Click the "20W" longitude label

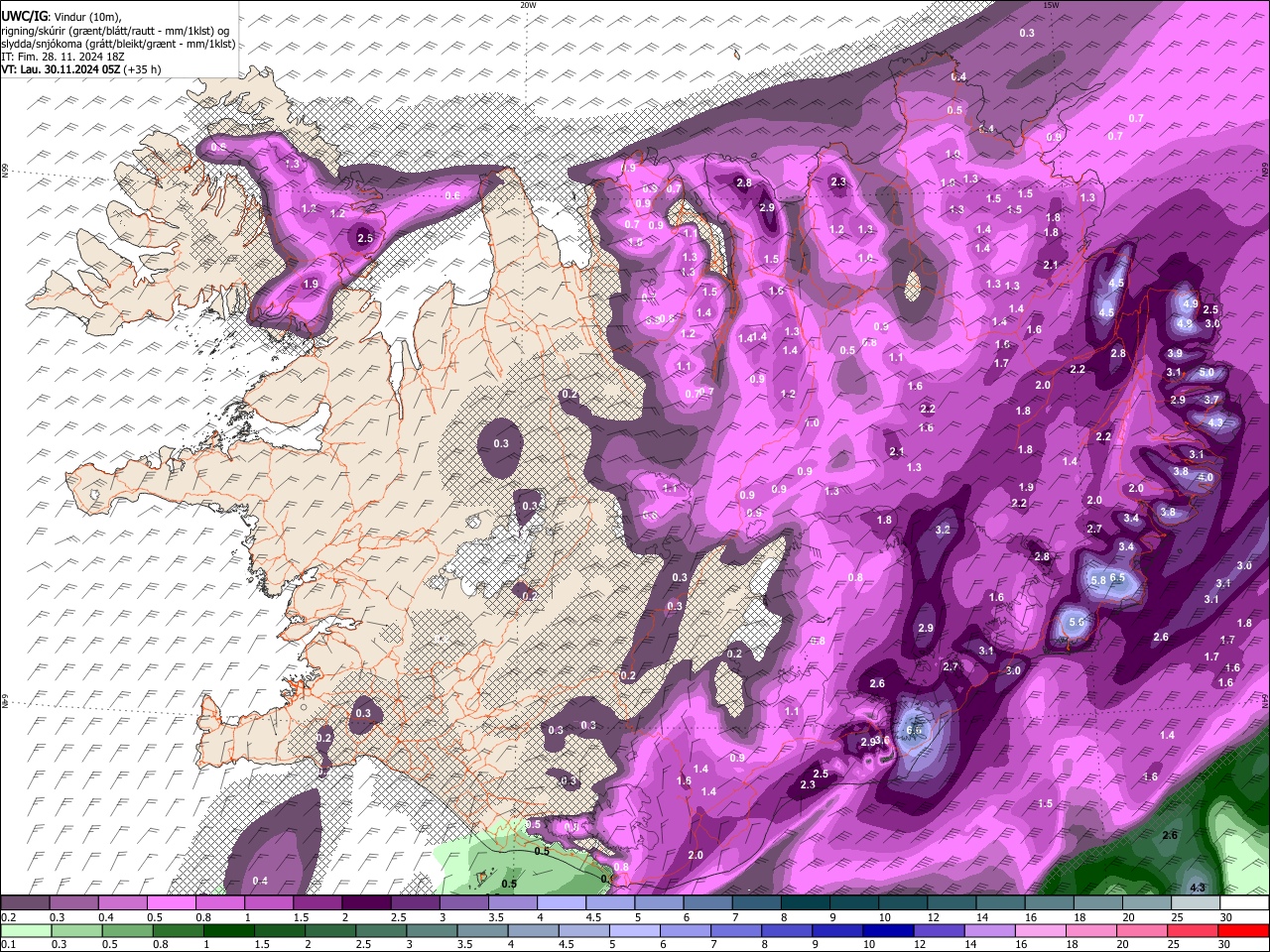tap(528, 5)
